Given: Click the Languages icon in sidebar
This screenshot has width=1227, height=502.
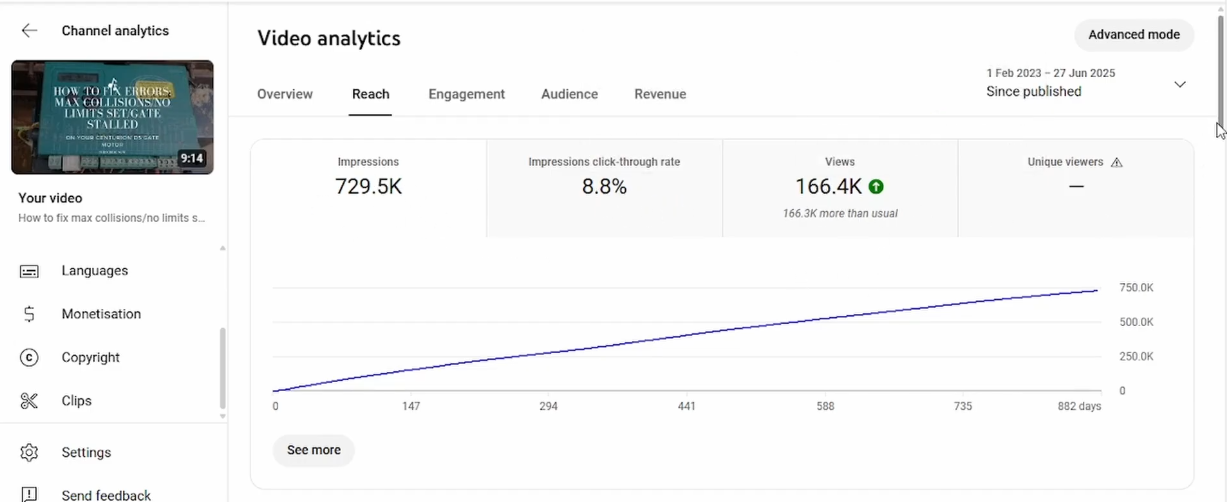Looking at the screenshot, I should 29,271.
